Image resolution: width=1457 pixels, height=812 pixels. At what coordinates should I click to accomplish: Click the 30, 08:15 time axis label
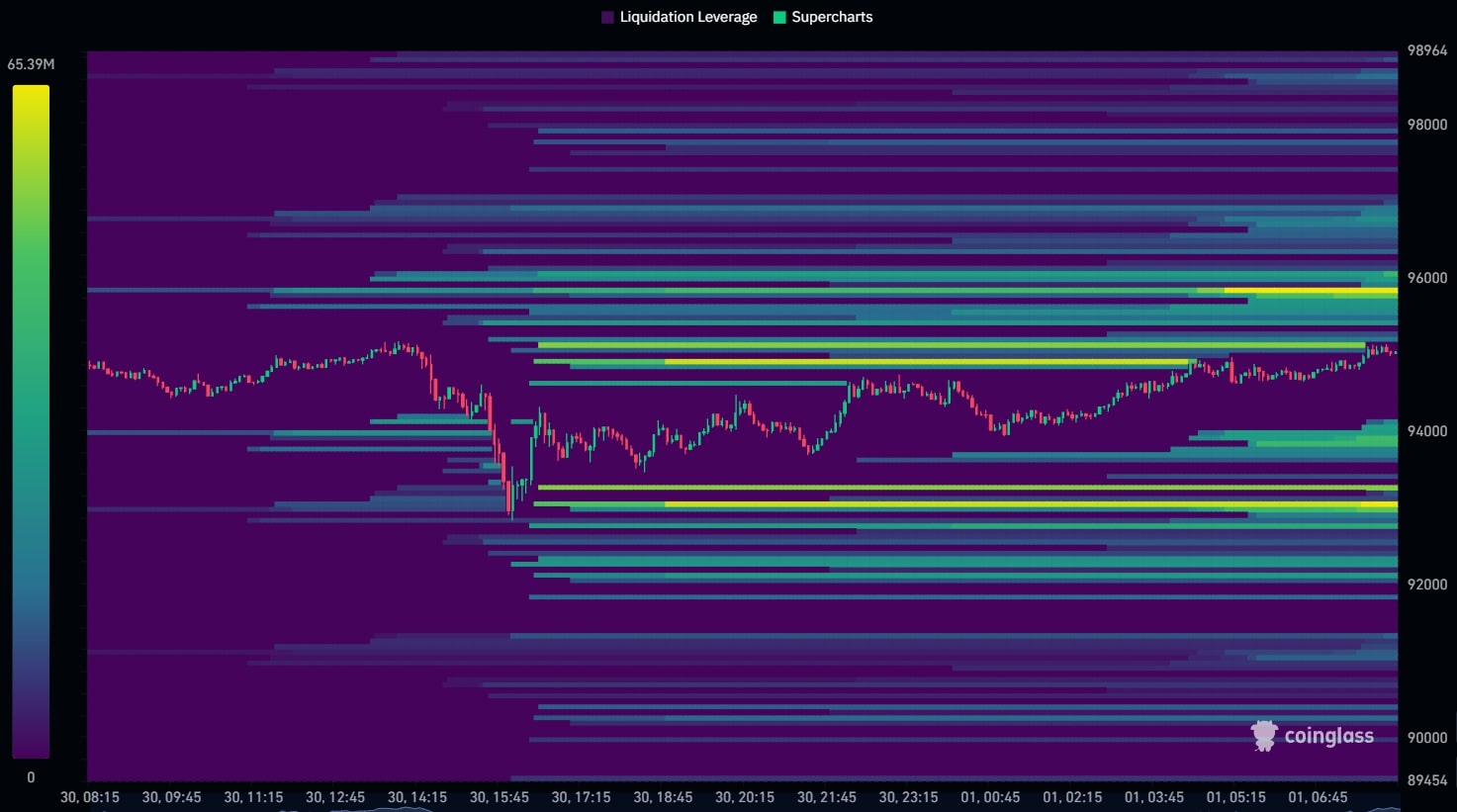[x=90, y=797]
